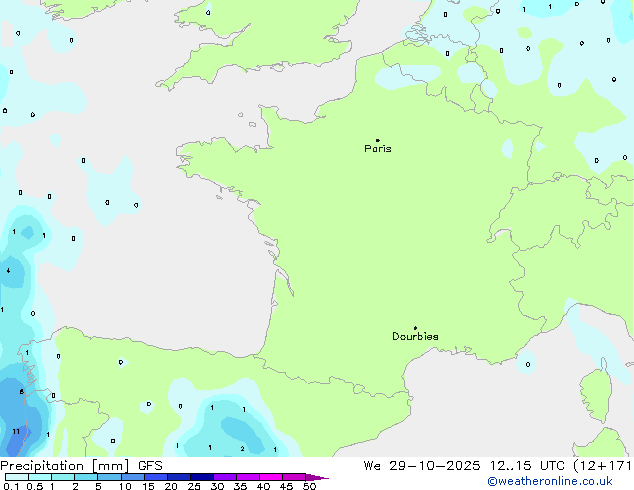Click the legend scale label '35'

pos(240,486)
